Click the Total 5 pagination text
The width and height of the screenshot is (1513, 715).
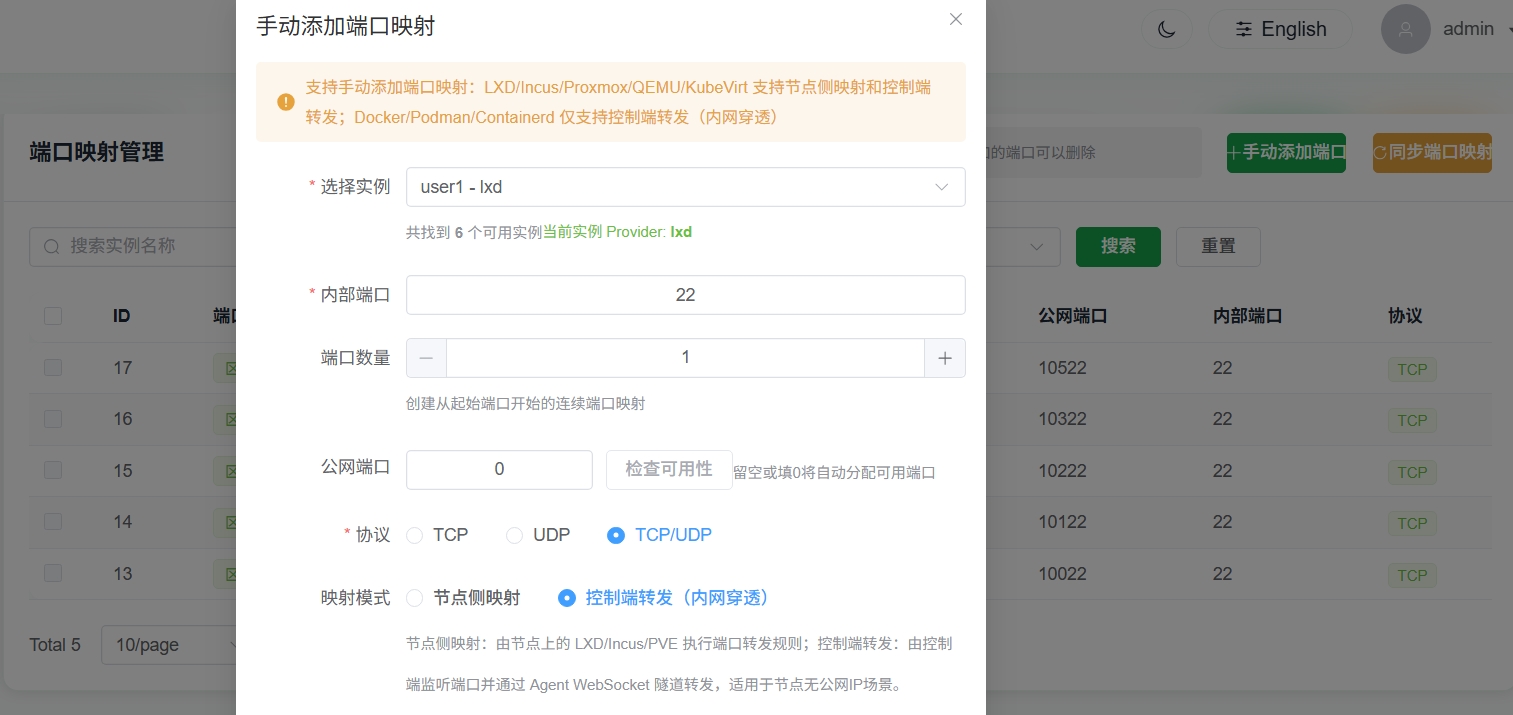coord(55,645)
